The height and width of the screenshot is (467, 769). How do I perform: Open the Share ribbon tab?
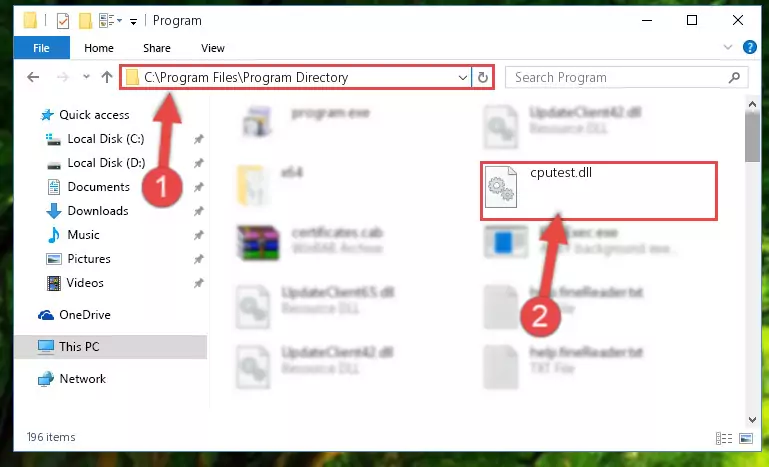pyautogui.click(x=157, y=48)
